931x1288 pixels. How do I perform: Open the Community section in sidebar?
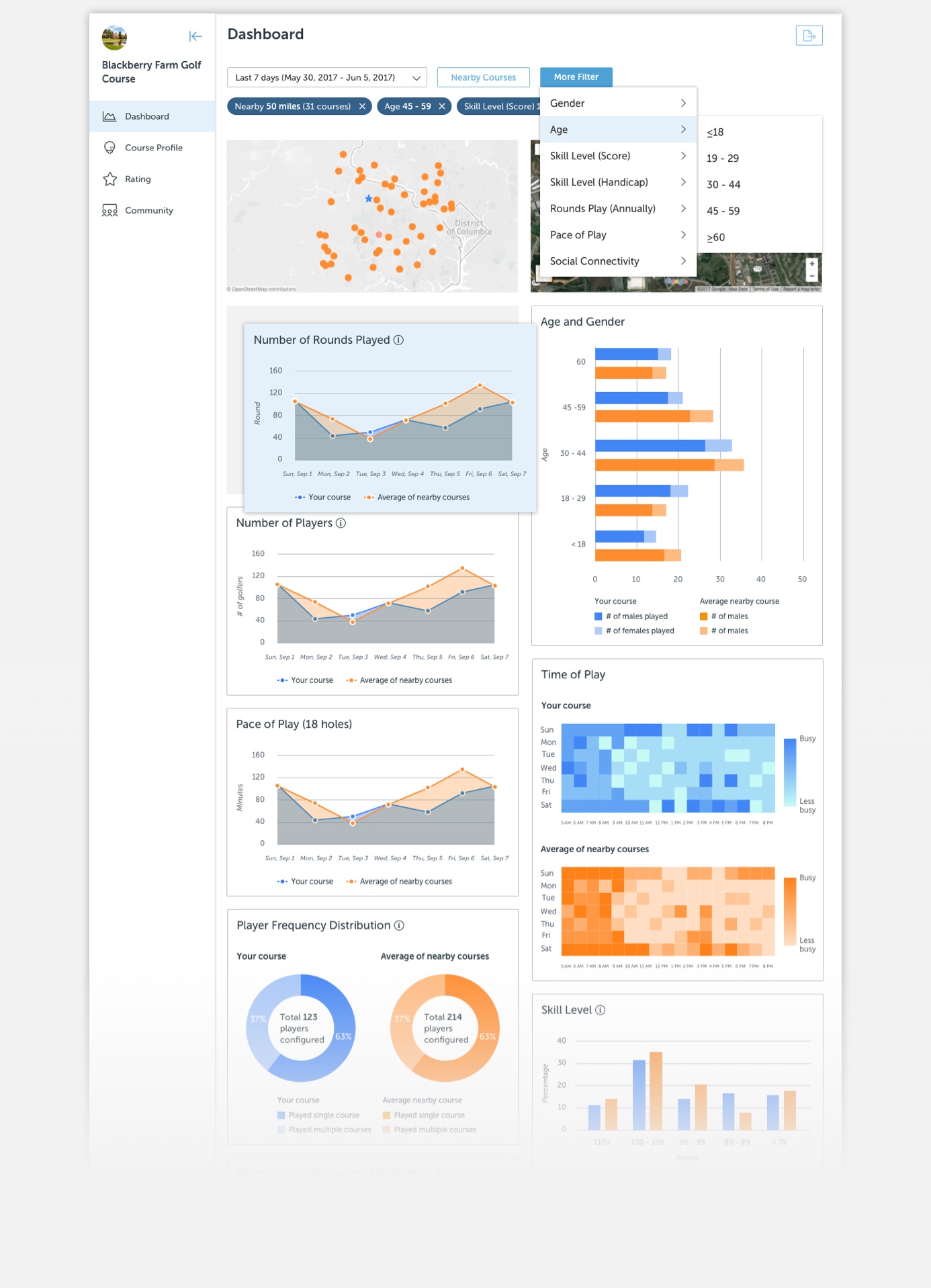pyautogui.click(x=148, y=211)
